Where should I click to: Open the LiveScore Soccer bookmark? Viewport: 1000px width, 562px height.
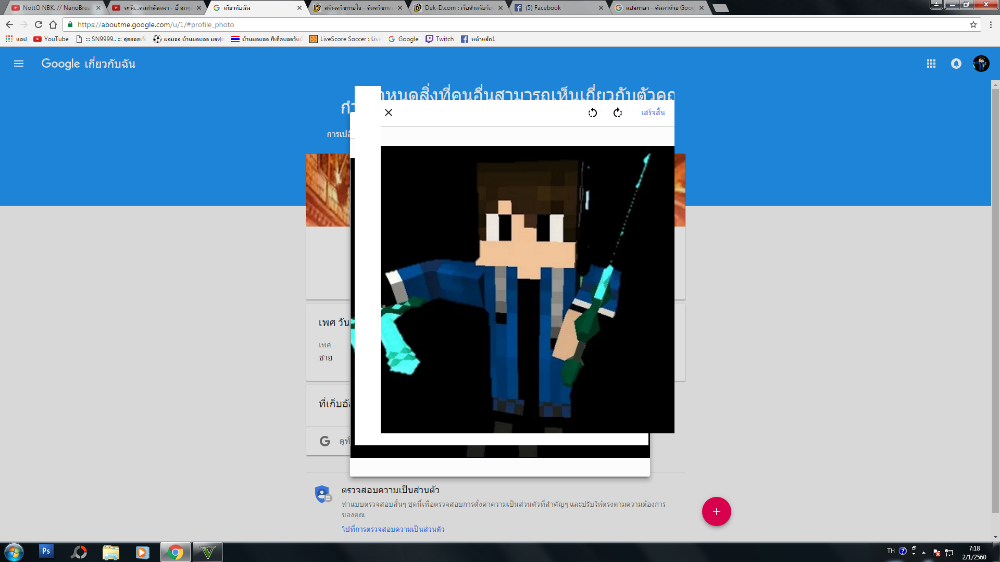344,39
